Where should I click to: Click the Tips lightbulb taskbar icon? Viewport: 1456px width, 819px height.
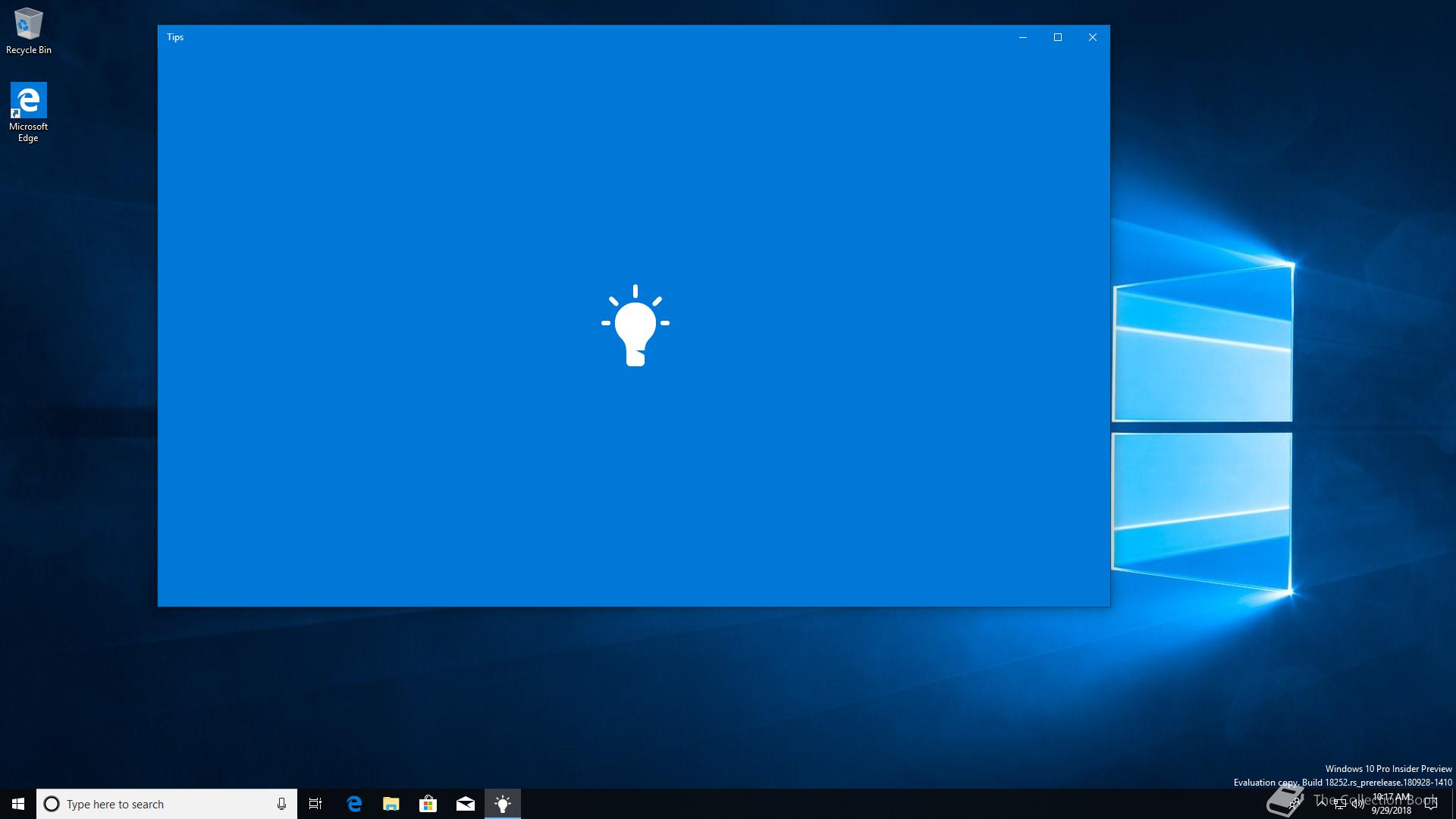[x=503, y=804]
